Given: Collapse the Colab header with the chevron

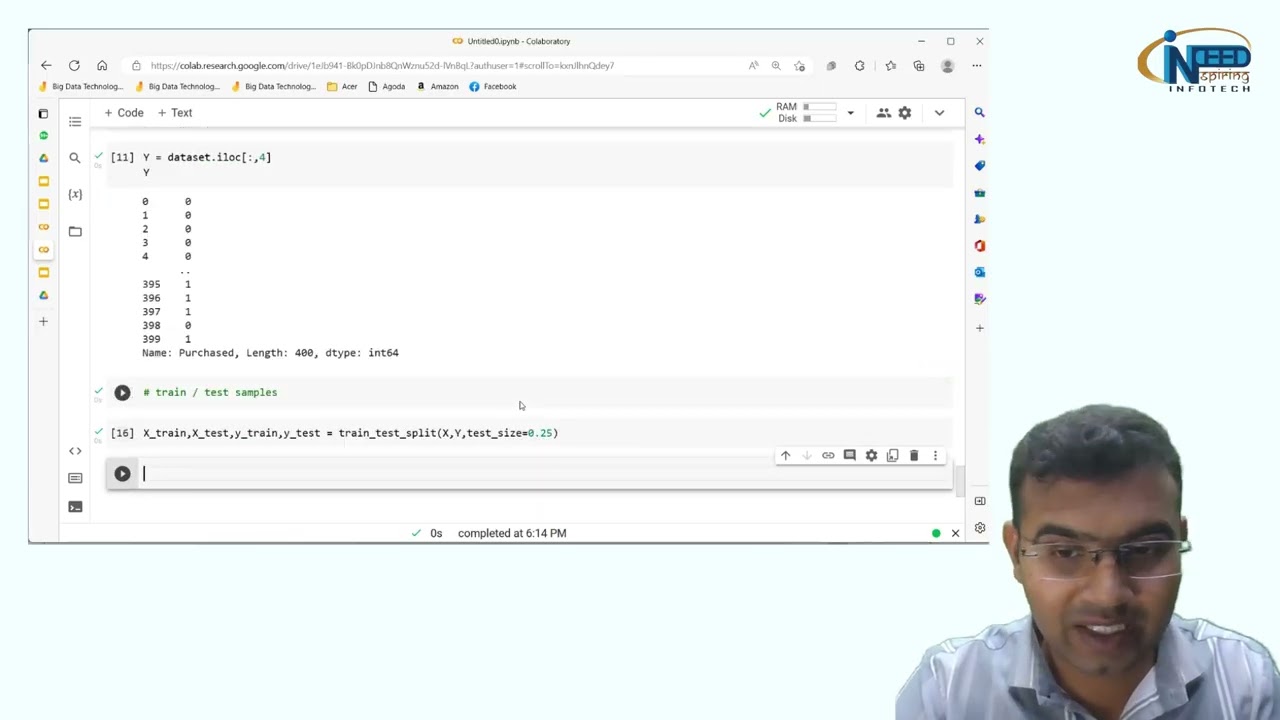Looking at the screenshot, I should (939, 113).
